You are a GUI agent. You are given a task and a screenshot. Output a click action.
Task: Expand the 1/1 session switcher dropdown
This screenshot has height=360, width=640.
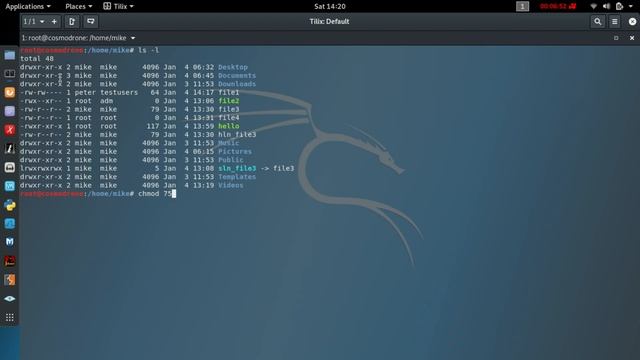coord(34,22)
